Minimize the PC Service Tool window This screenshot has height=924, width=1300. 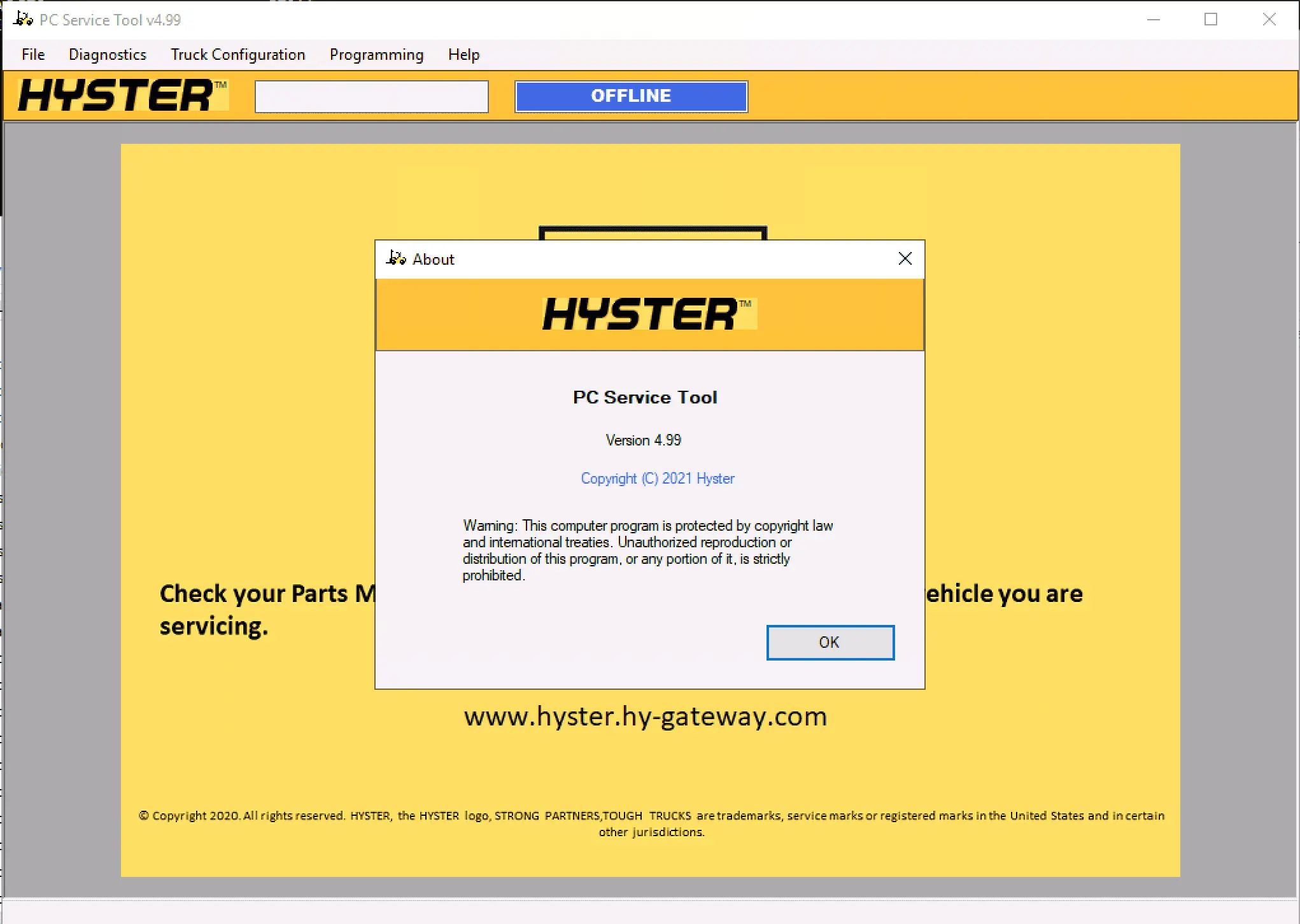click(1154, 20)
